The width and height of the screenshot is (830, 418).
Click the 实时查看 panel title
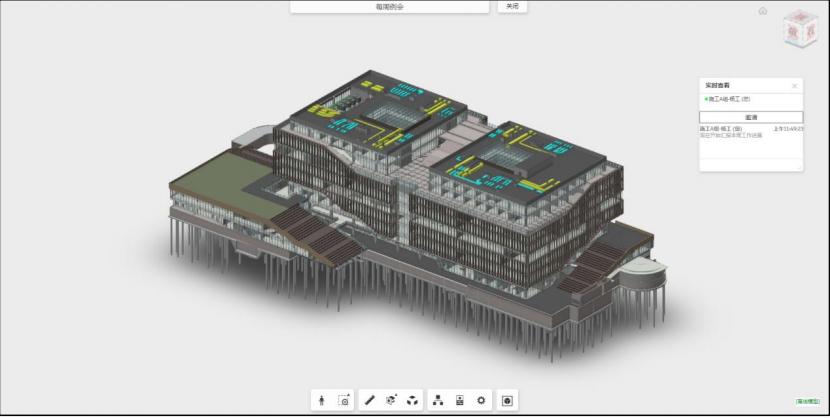click(717, 85)
